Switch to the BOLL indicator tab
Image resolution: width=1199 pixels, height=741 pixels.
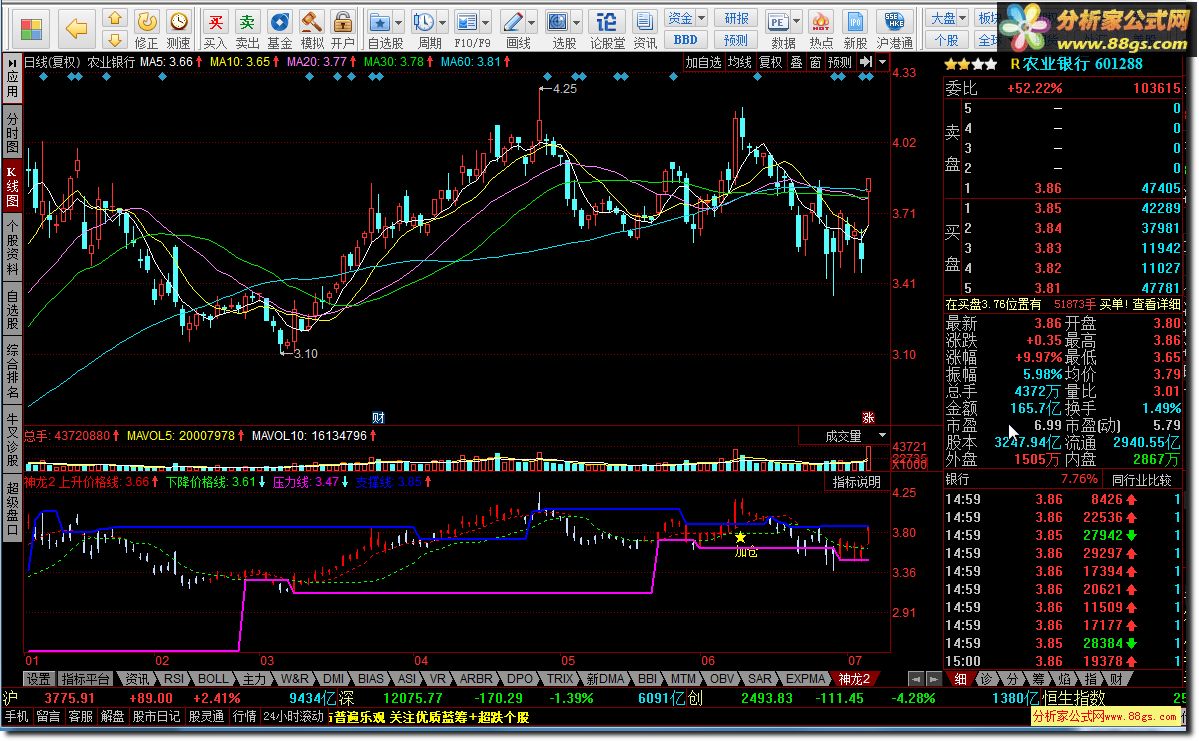[212, 679]
